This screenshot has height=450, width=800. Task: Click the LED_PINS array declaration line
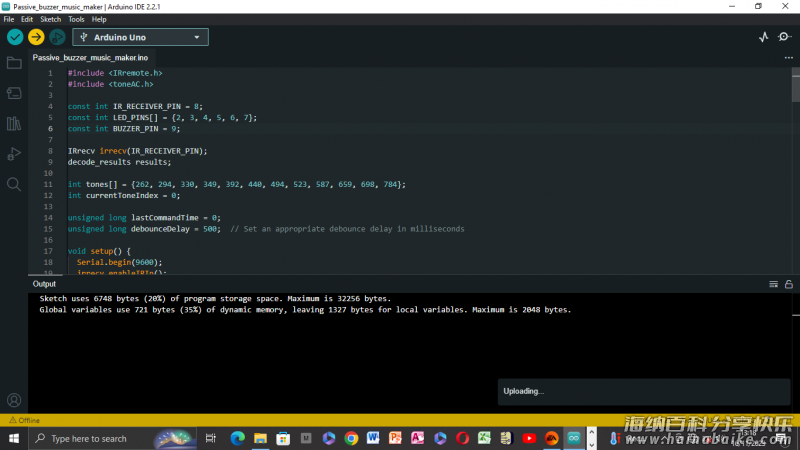[x=162, y=117]
